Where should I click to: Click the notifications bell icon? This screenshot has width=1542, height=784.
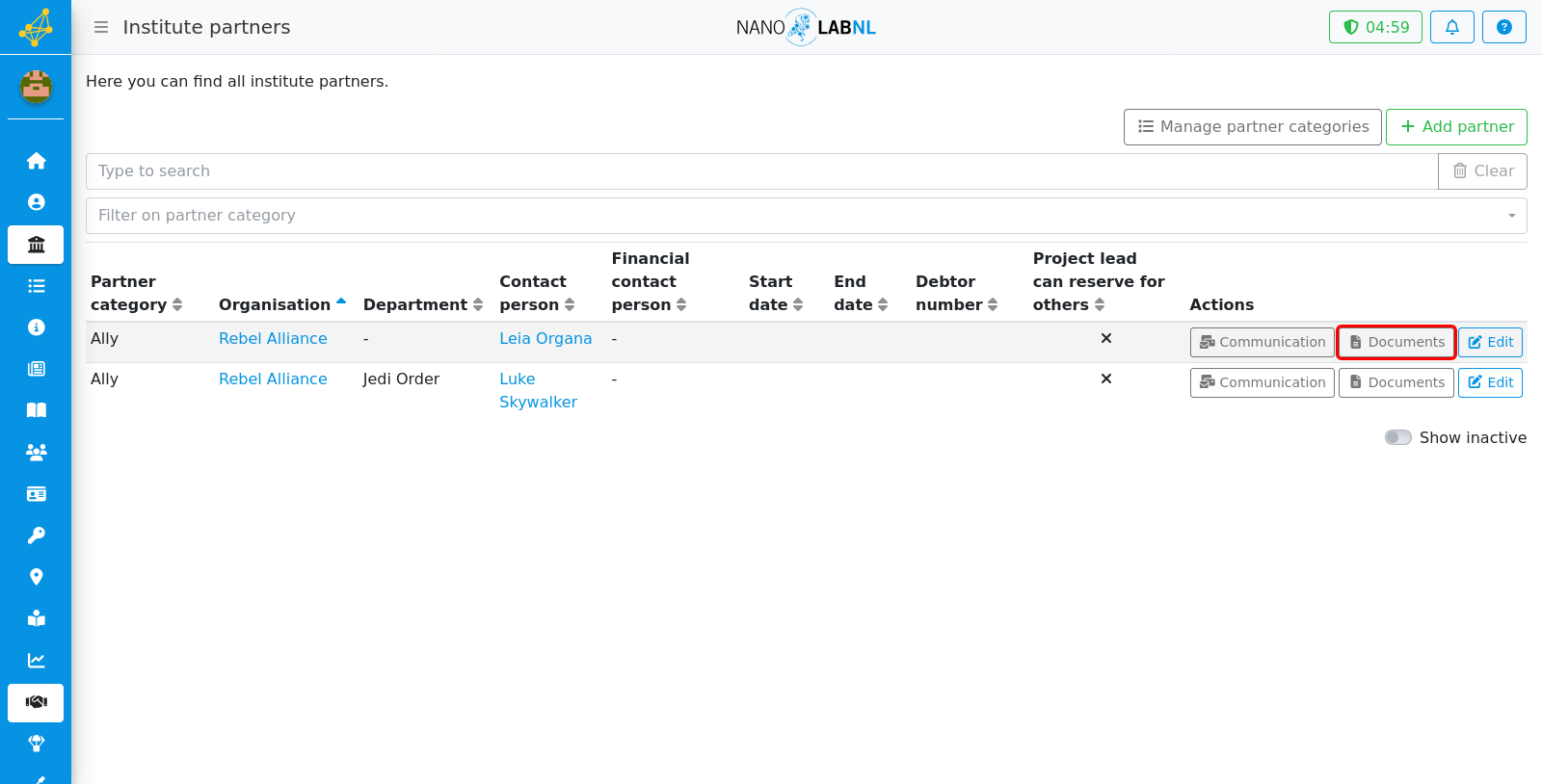pos(1452,27)
